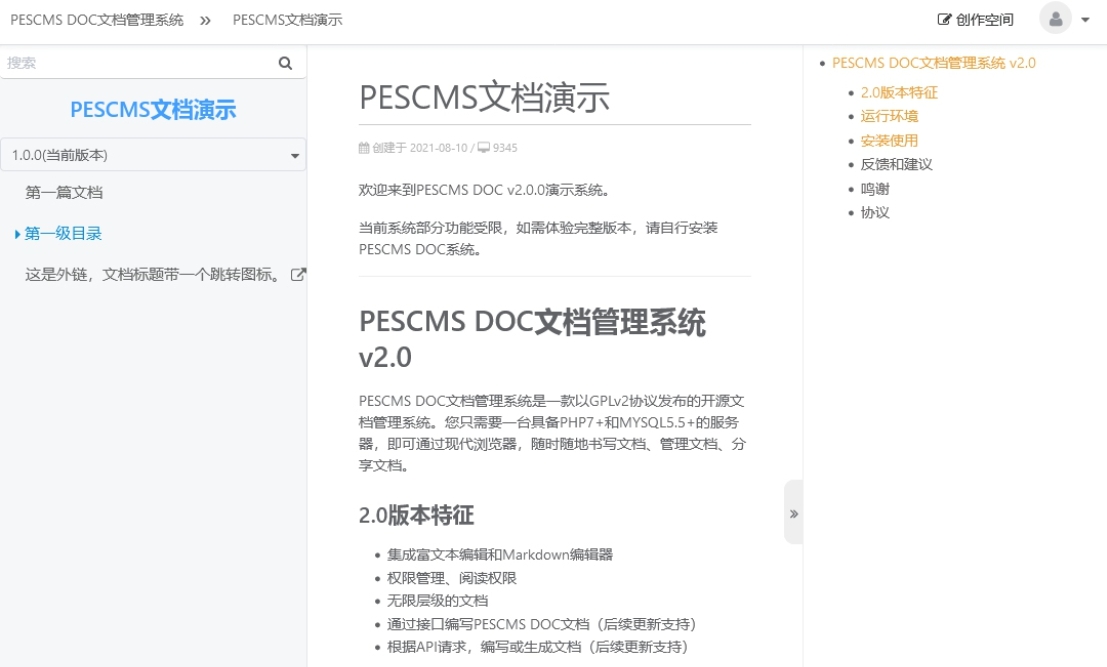
Task: Expand the 第一级目录 tree item
Action: [17, 233]
